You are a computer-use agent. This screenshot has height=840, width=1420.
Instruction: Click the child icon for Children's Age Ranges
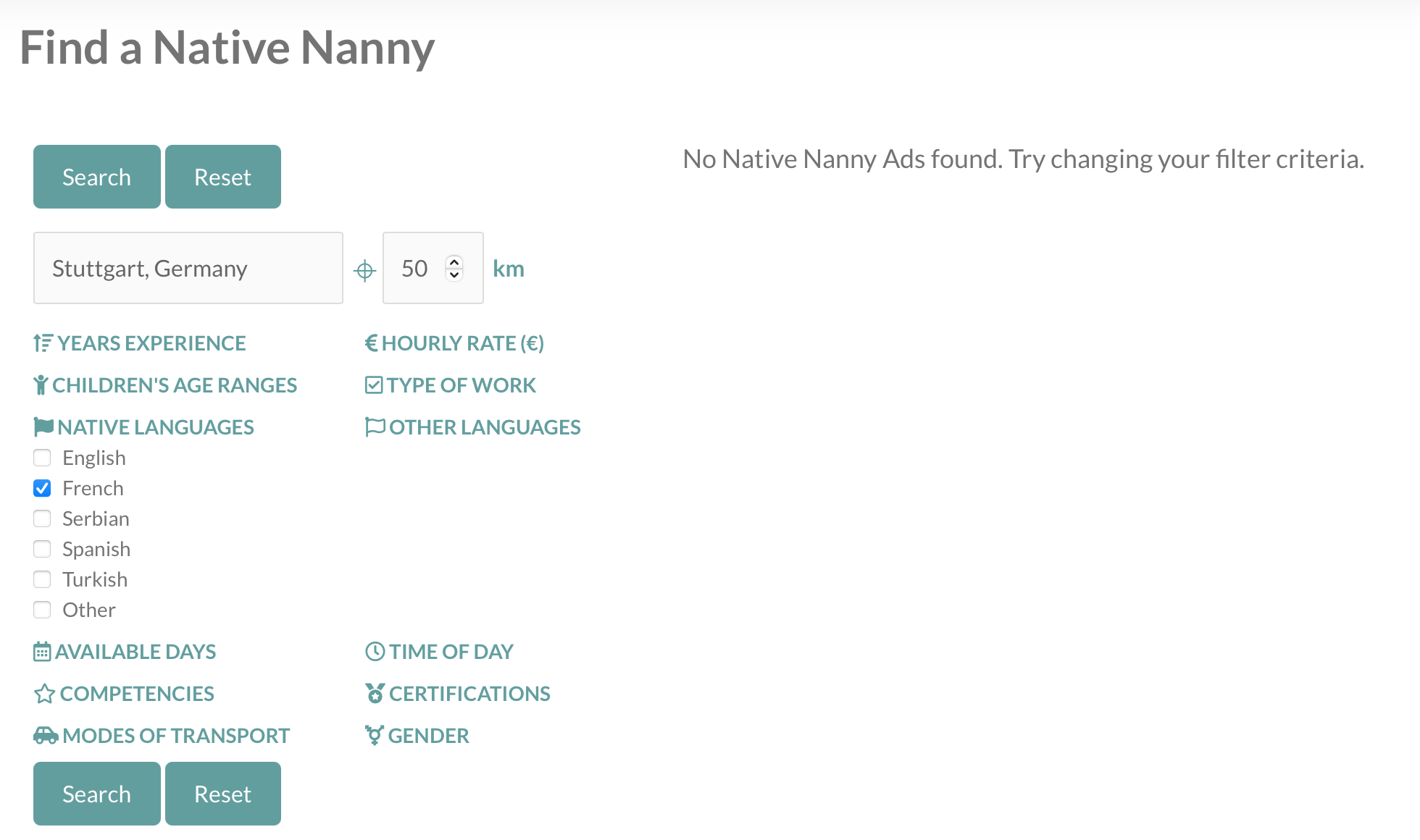click(x=41, y=385)
